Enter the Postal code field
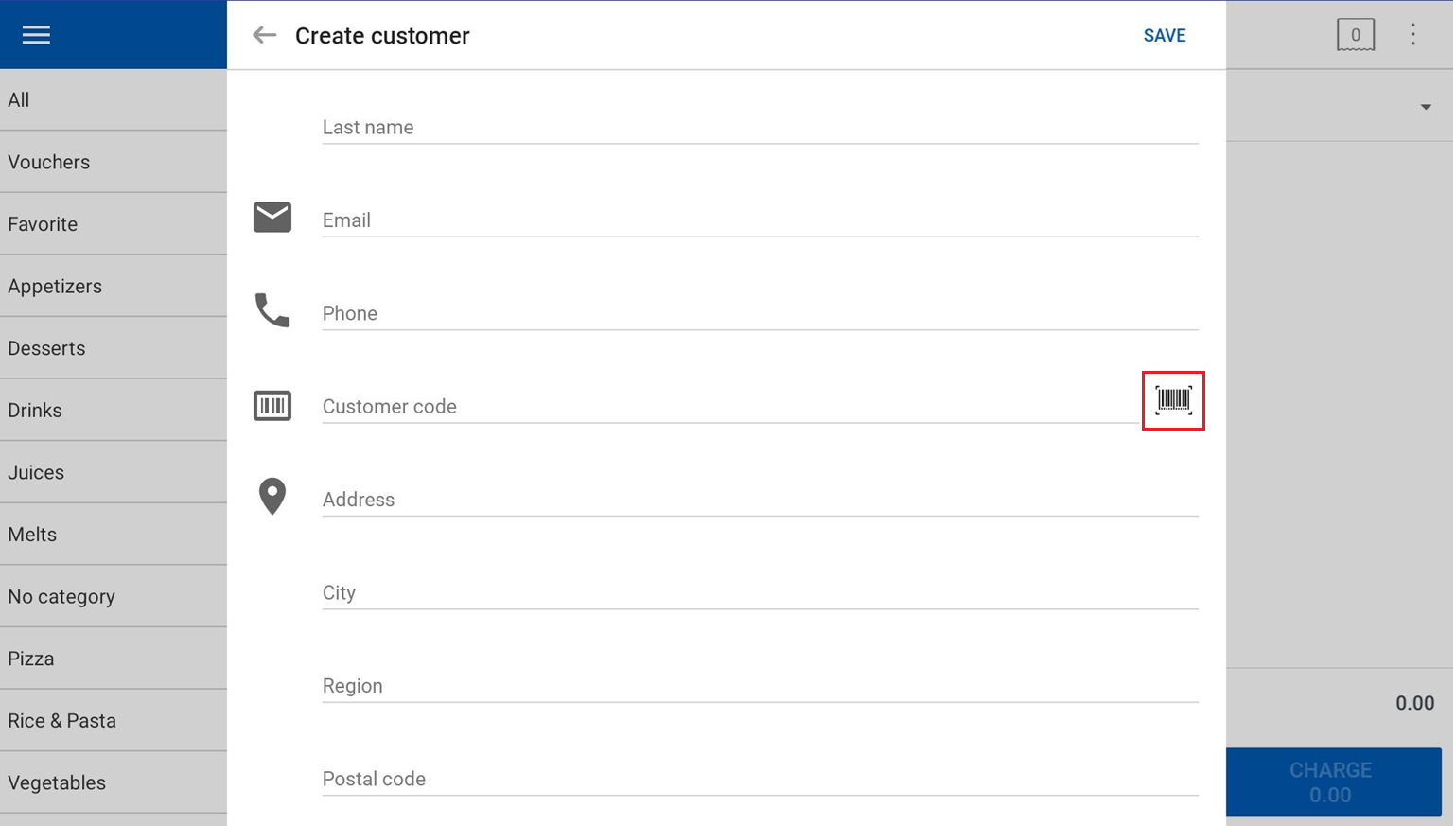 [760, 779]
